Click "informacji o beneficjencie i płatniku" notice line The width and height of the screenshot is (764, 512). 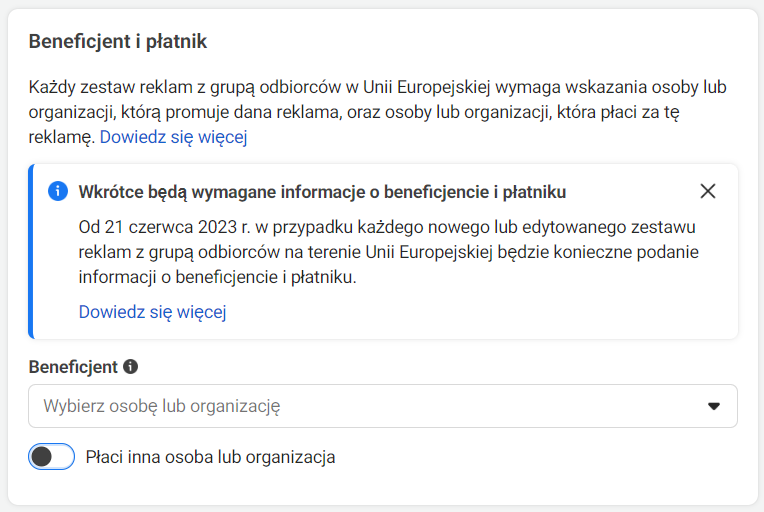(x=217, y=277)
